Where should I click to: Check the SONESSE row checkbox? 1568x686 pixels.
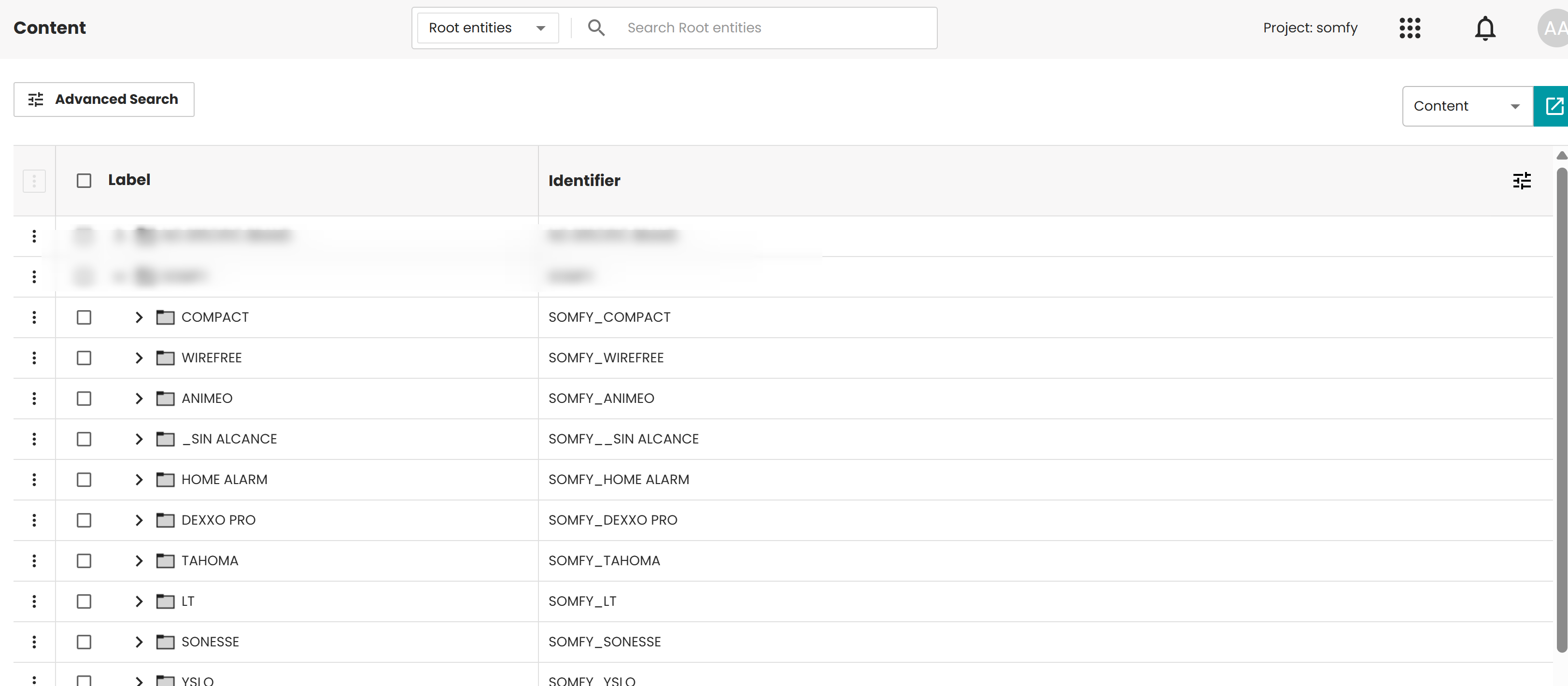point(84,642)
